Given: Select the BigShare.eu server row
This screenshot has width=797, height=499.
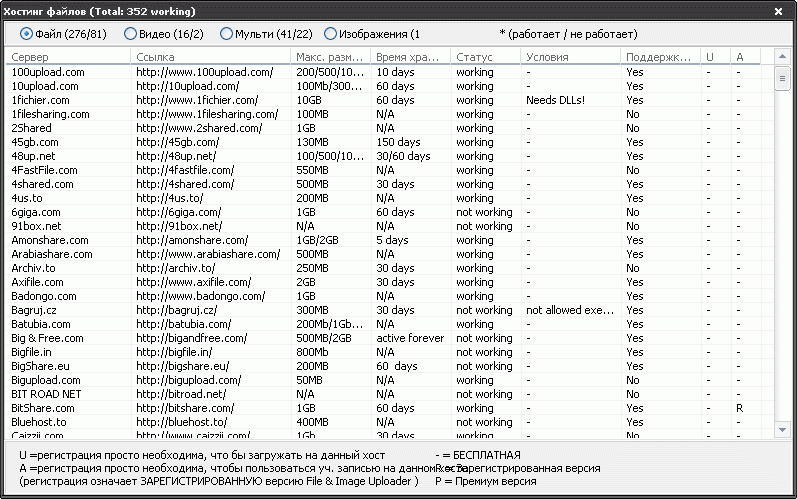Looking at the screenshot, I should [x=384, y=366].
